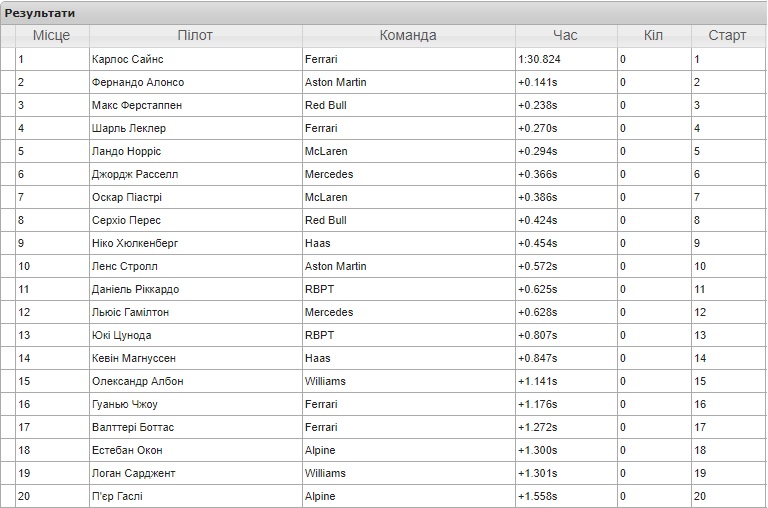Click the Шарль Леклер driver cell
The height and width of the screenshot is (508, 768).
pyautogui.click(x=195, y=128)
